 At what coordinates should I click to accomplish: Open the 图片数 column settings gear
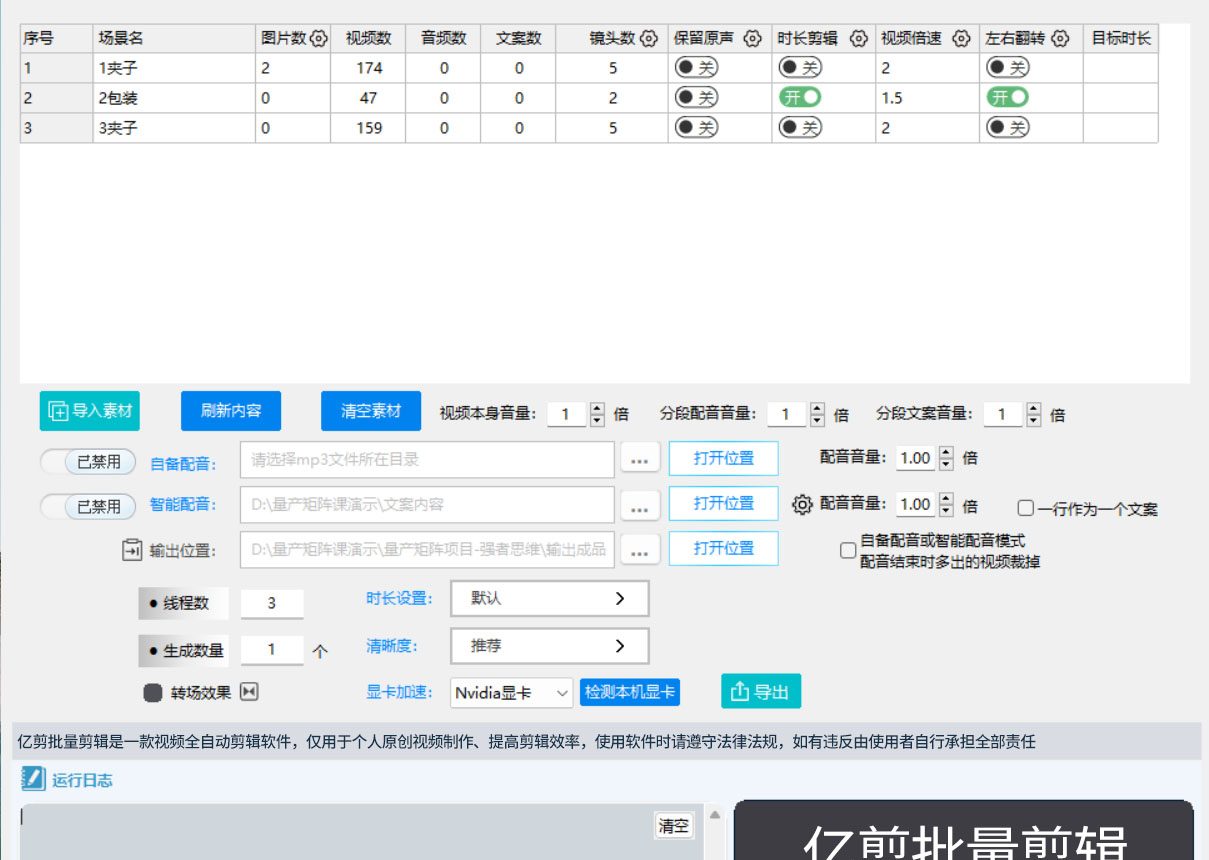coord(318,37)
